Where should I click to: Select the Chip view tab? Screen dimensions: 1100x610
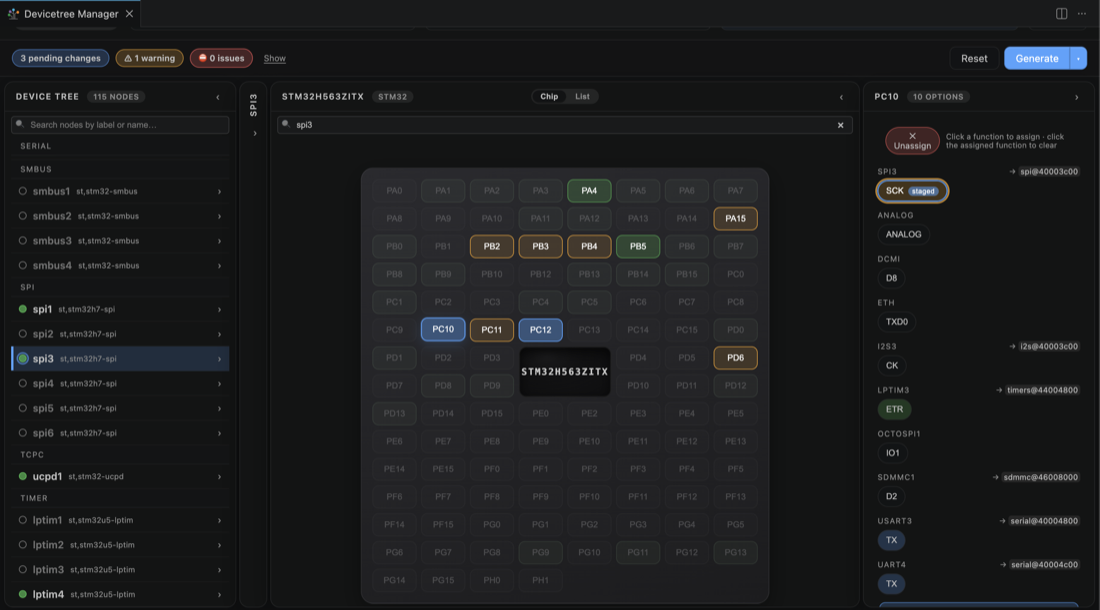point(549,97)
